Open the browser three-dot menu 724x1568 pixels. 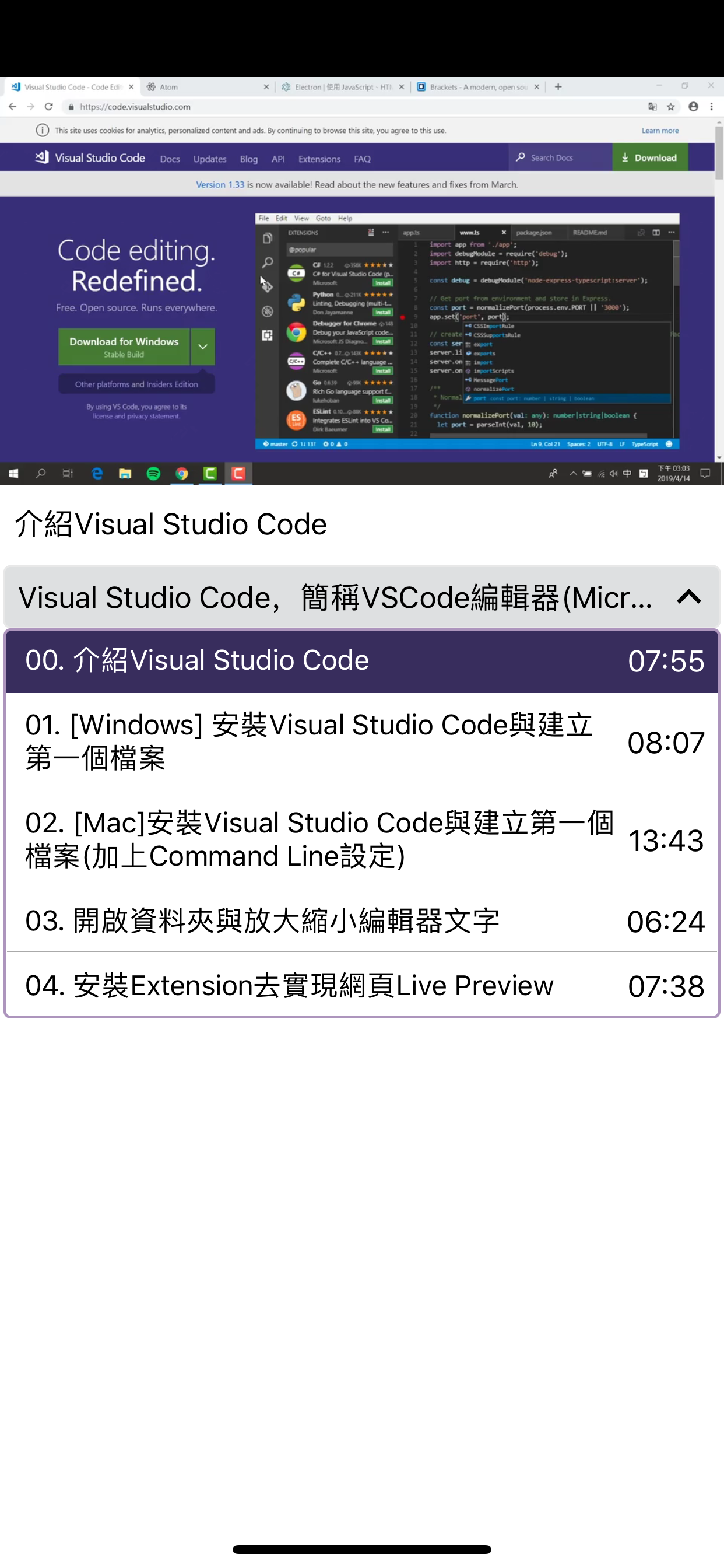[x=711, y=107]
